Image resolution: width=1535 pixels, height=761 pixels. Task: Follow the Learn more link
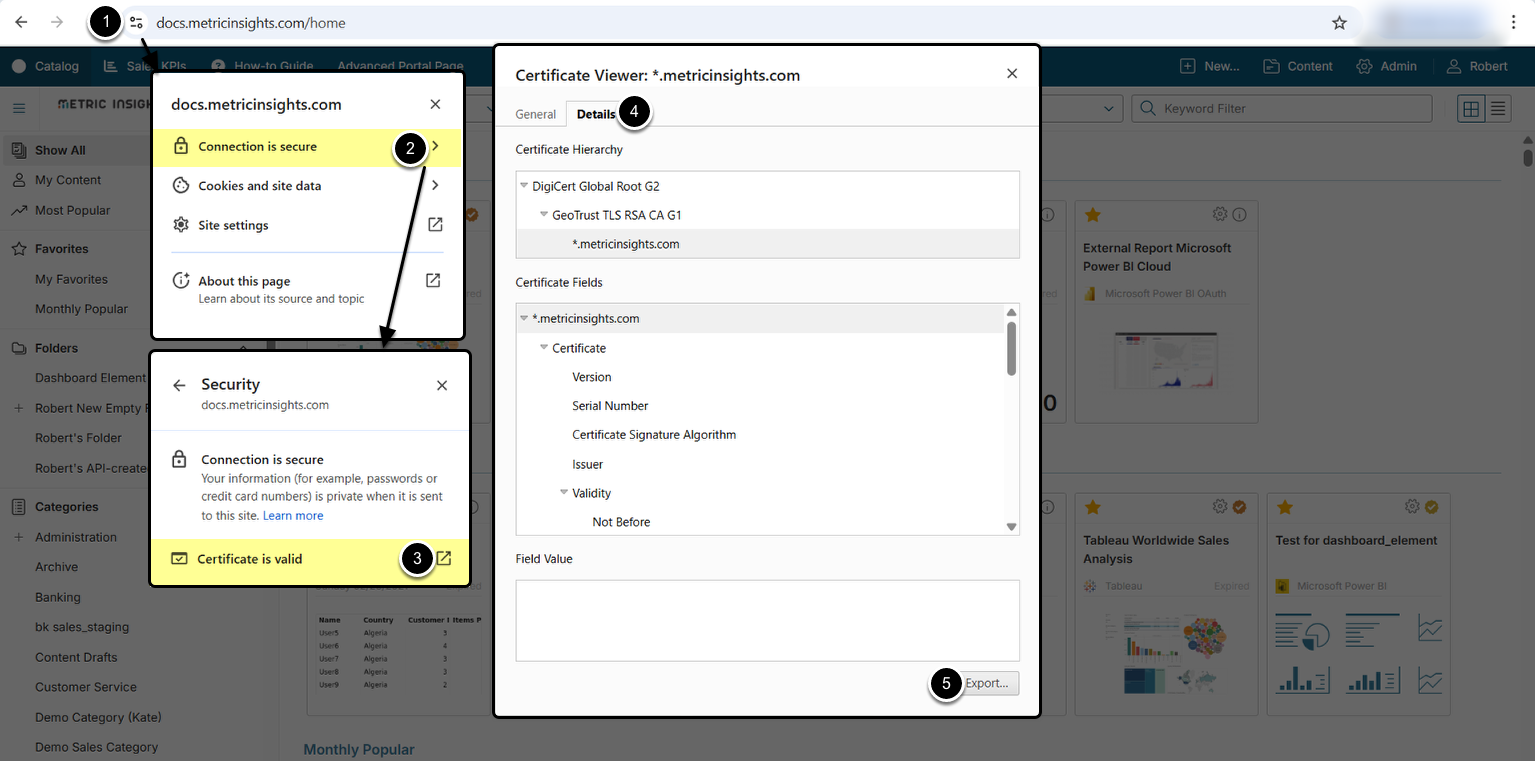293,516
